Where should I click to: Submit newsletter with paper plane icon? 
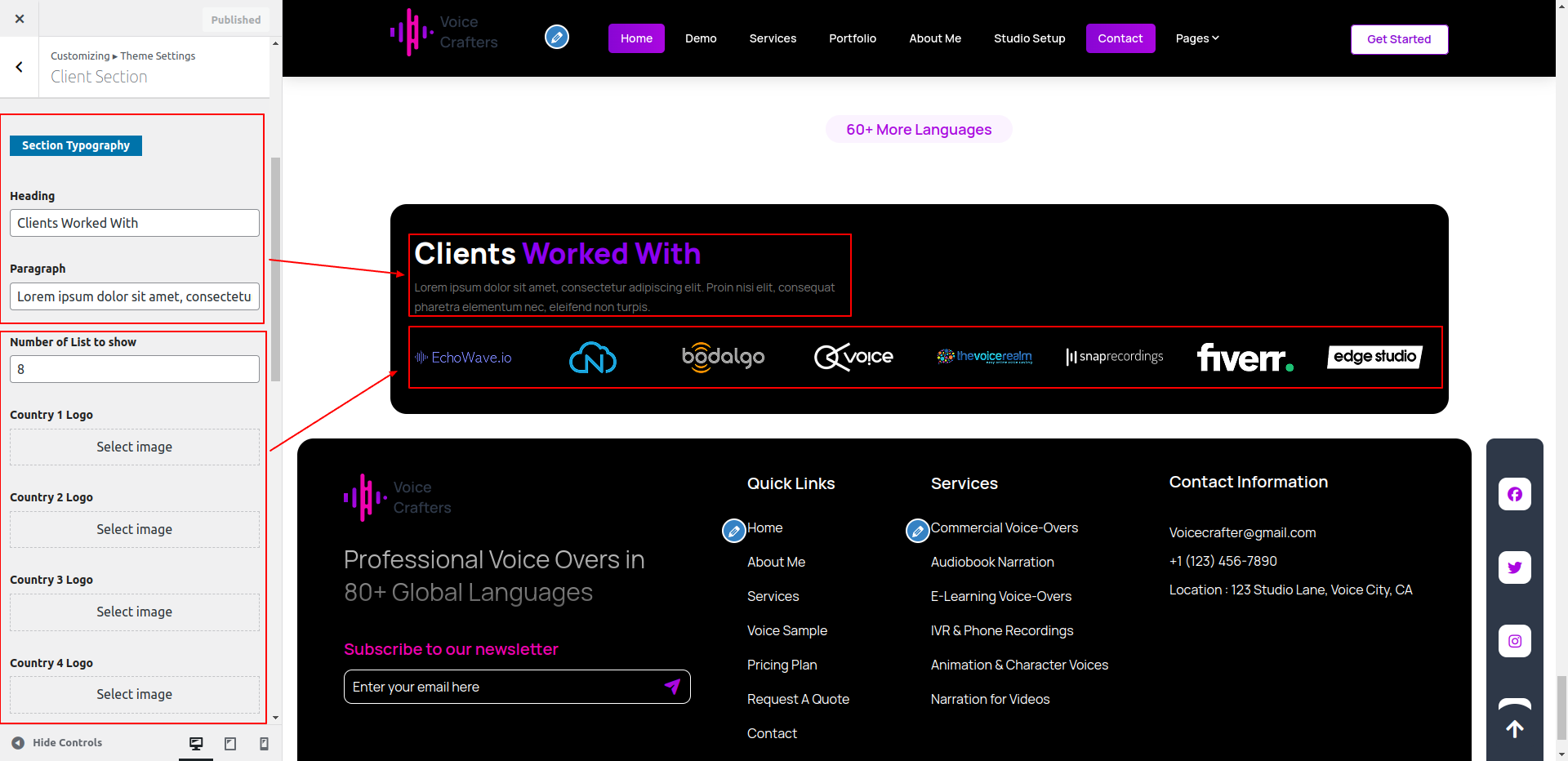click(672, 687)
